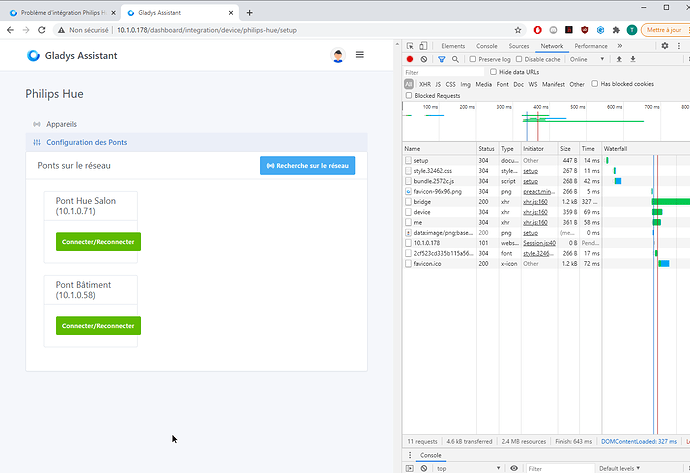The height and width of the screenshot is (473, 690).
Task: Toggle the network filter funnel icon
Action: (441, 59)
